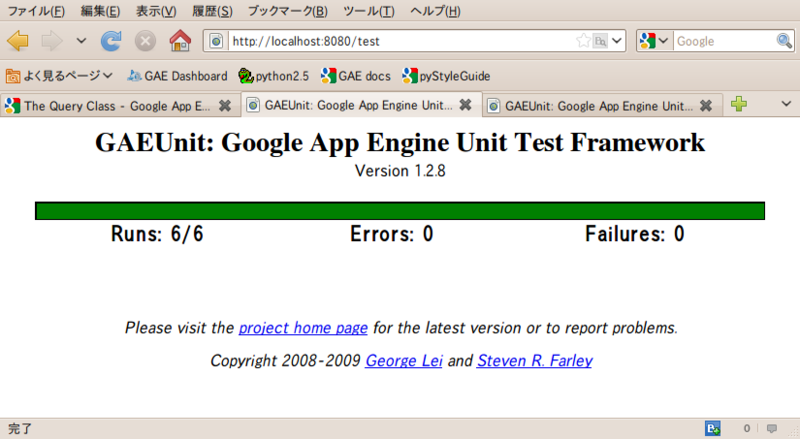Close the active GAEUnit tab

tap(465, 105)
